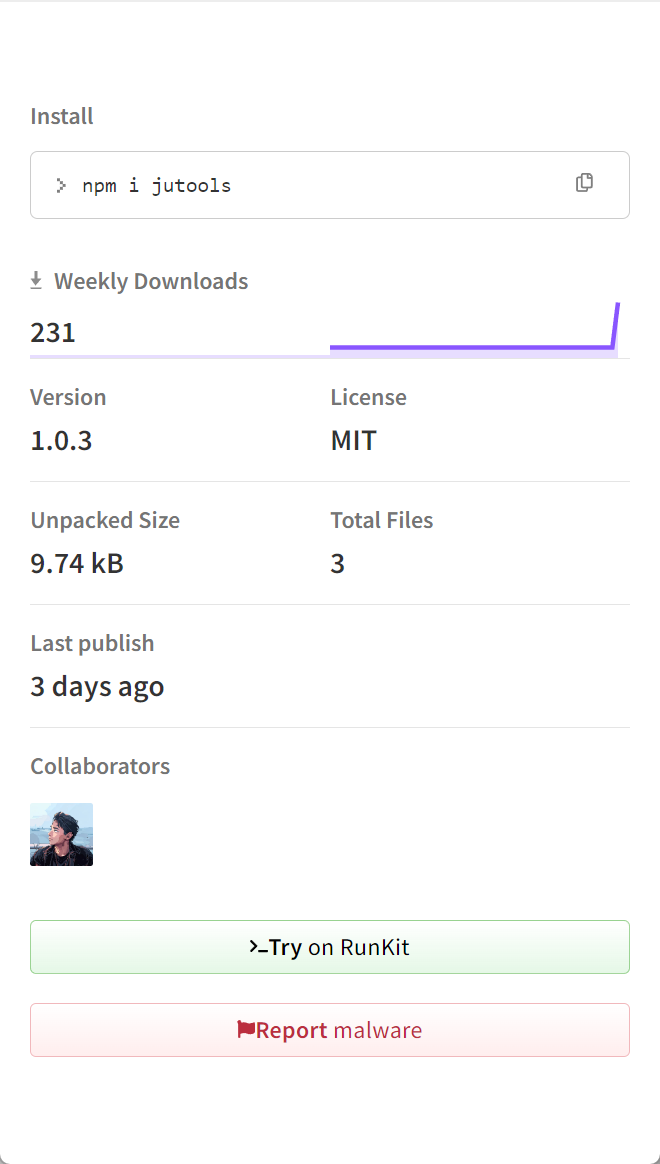Click the Install heading
Screen dimensions: 660x1164
click(x=62, y=116)
